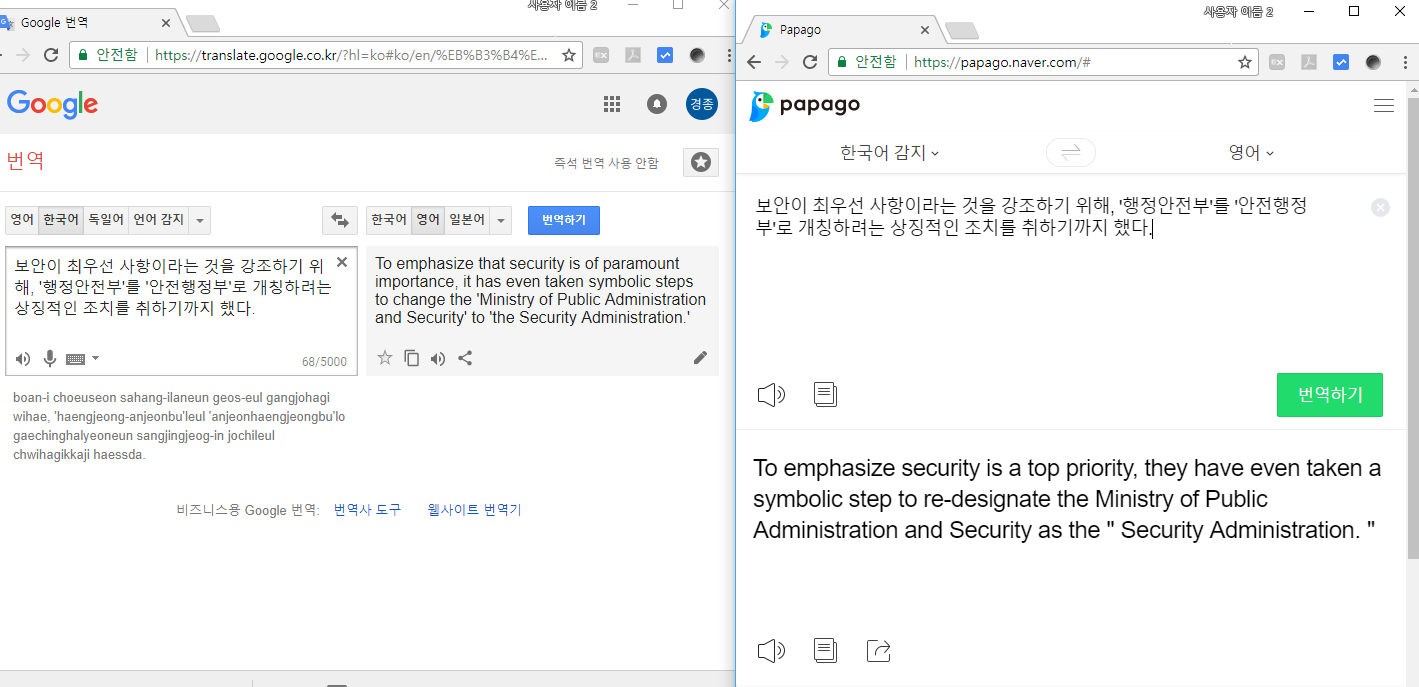This screenshot has width=1419, height=687.
Task: Click 안전함 site info in Google window
Action: point(108,56)
